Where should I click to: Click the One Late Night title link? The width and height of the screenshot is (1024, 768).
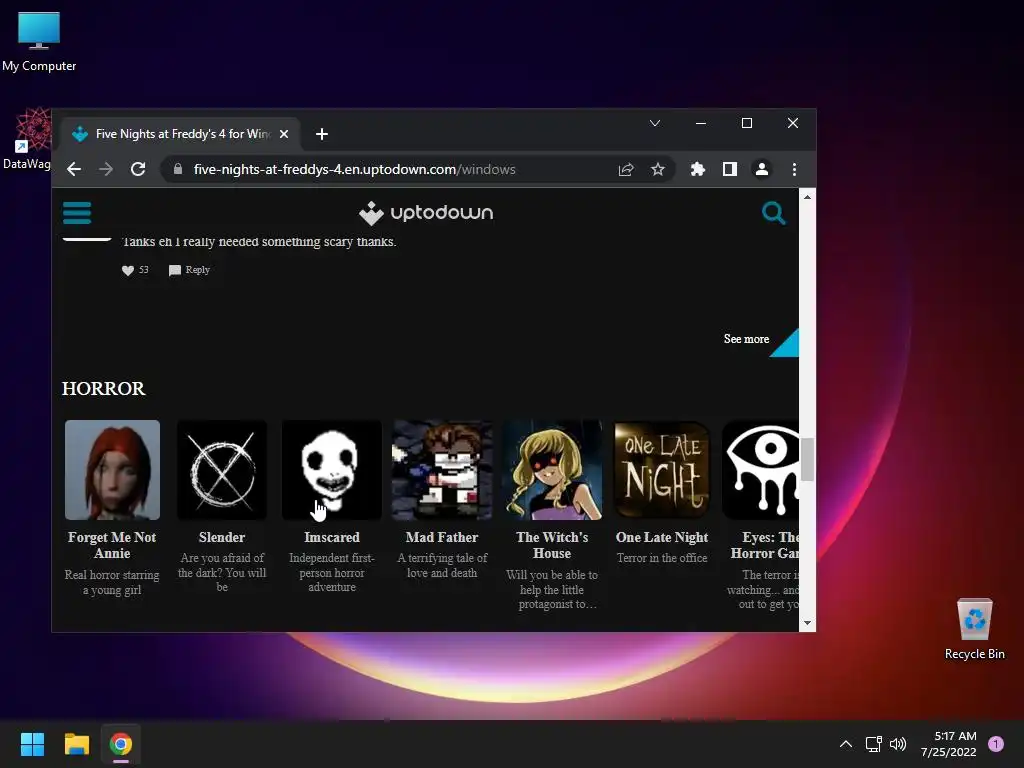(x=662, y=537)
